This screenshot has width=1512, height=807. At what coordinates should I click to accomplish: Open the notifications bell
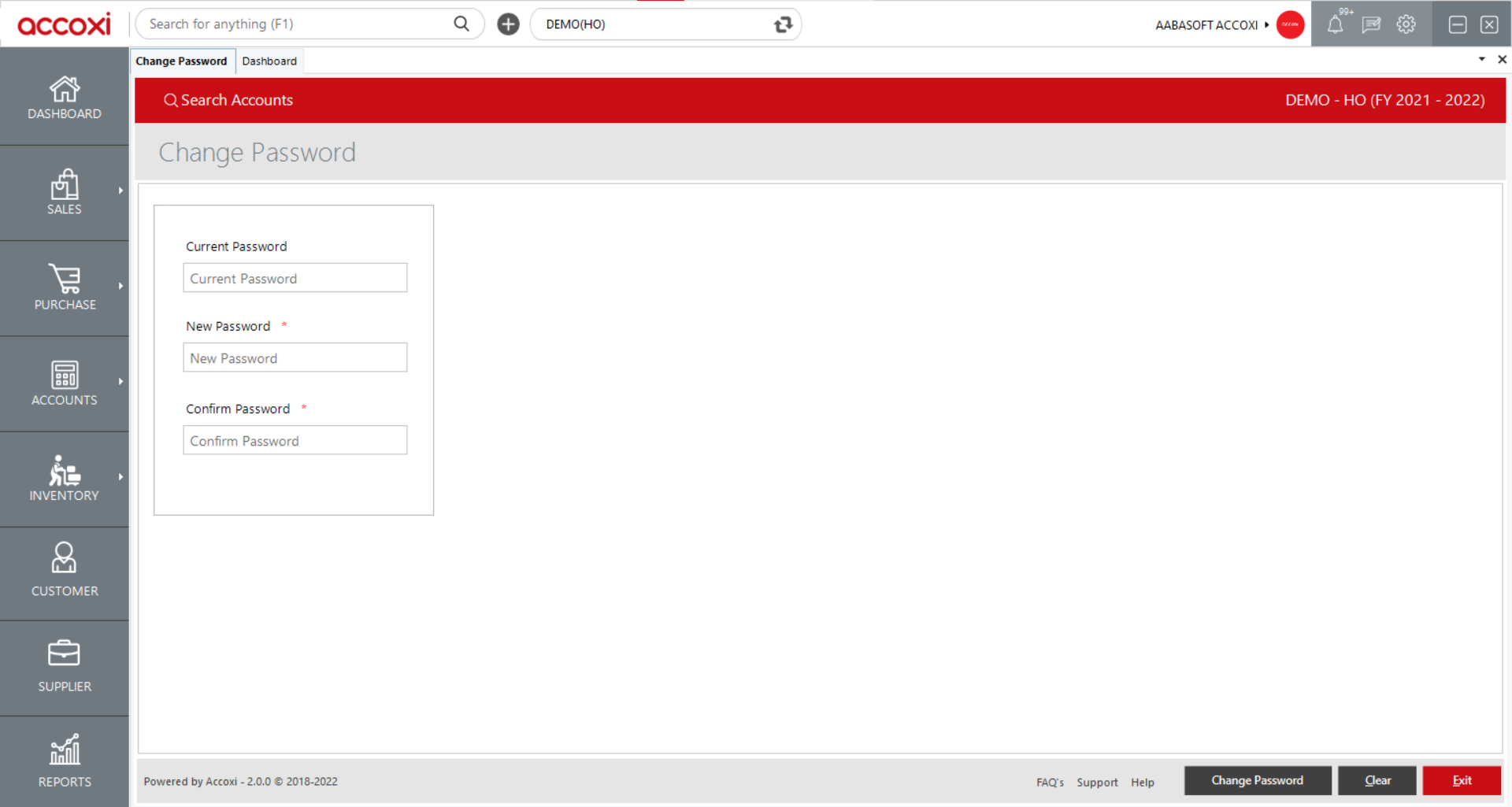1336,24
